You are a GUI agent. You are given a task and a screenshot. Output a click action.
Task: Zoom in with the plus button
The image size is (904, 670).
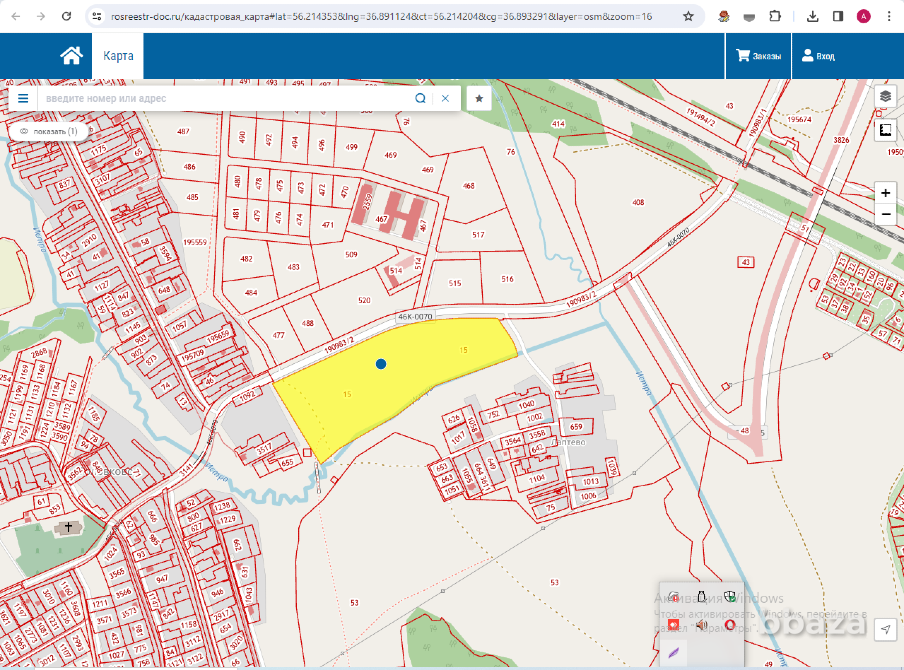[x=886, y=192]
